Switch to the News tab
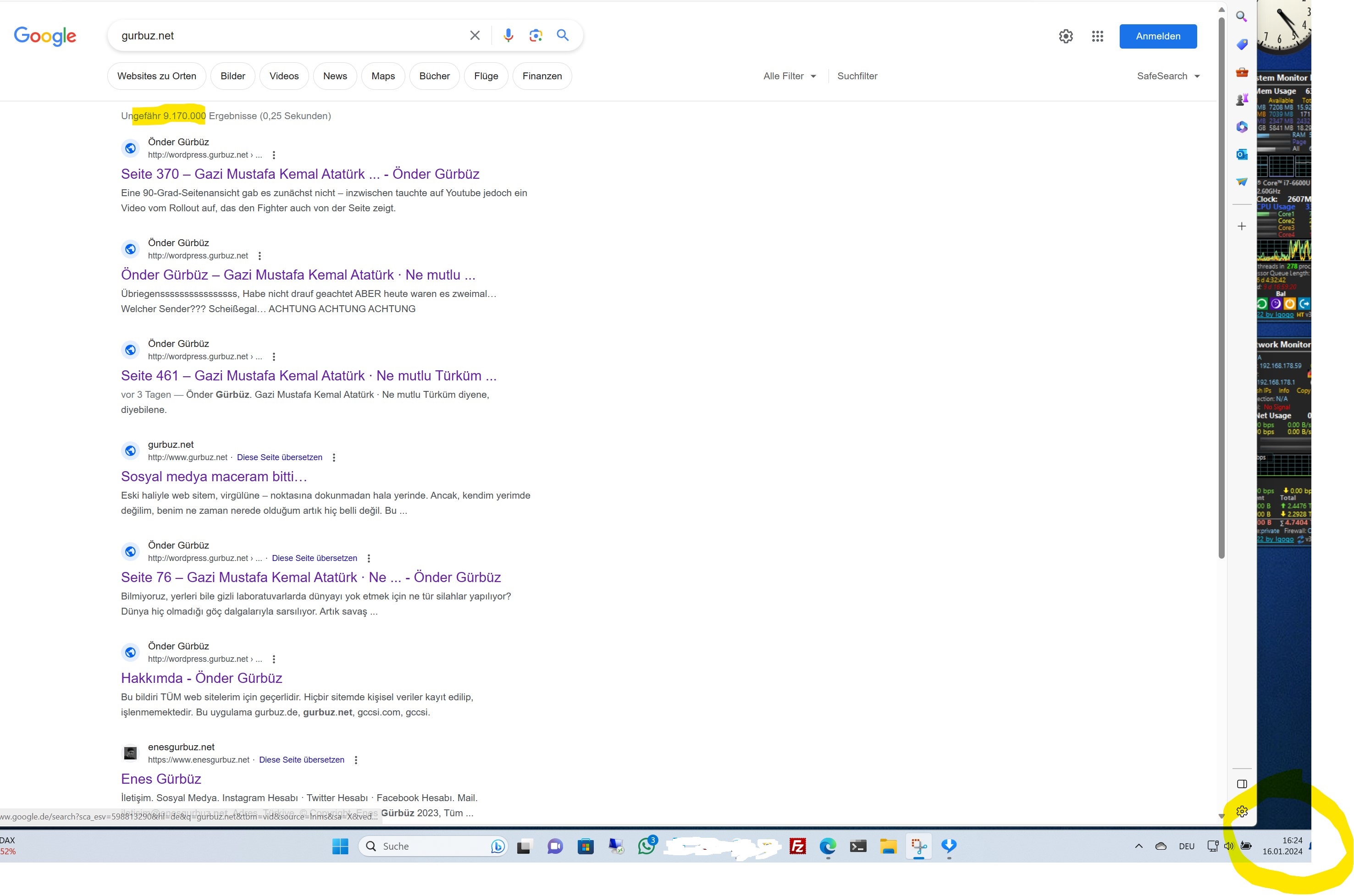 pos(335,76)
